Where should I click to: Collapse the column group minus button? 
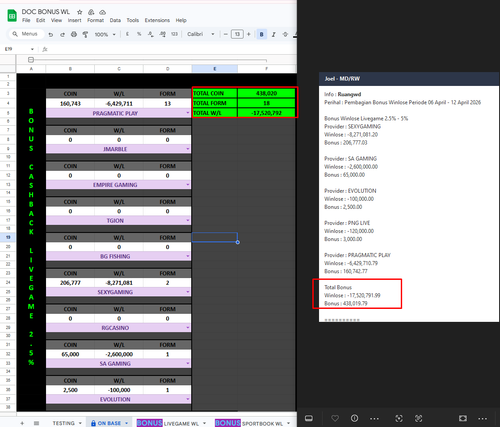[31, 60]
